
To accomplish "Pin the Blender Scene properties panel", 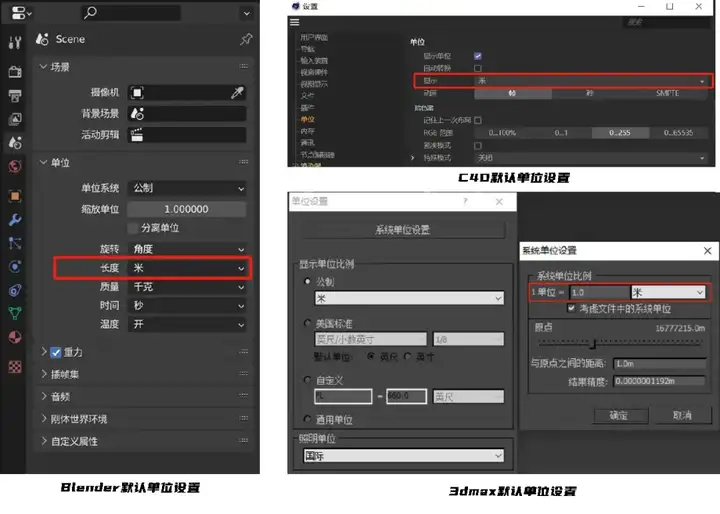I will click(x=246, y=39).
